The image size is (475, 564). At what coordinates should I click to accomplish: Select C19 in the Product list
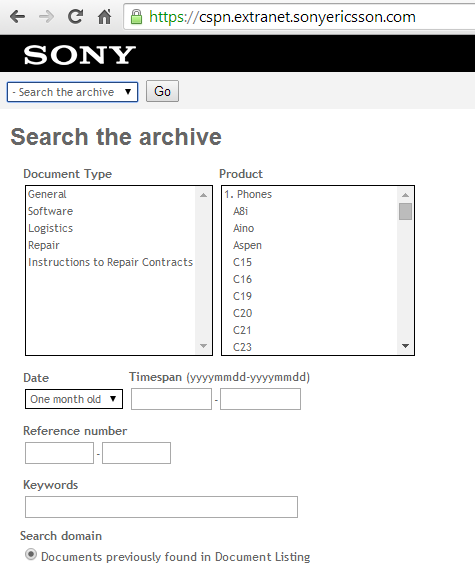(x=242, y=296)
